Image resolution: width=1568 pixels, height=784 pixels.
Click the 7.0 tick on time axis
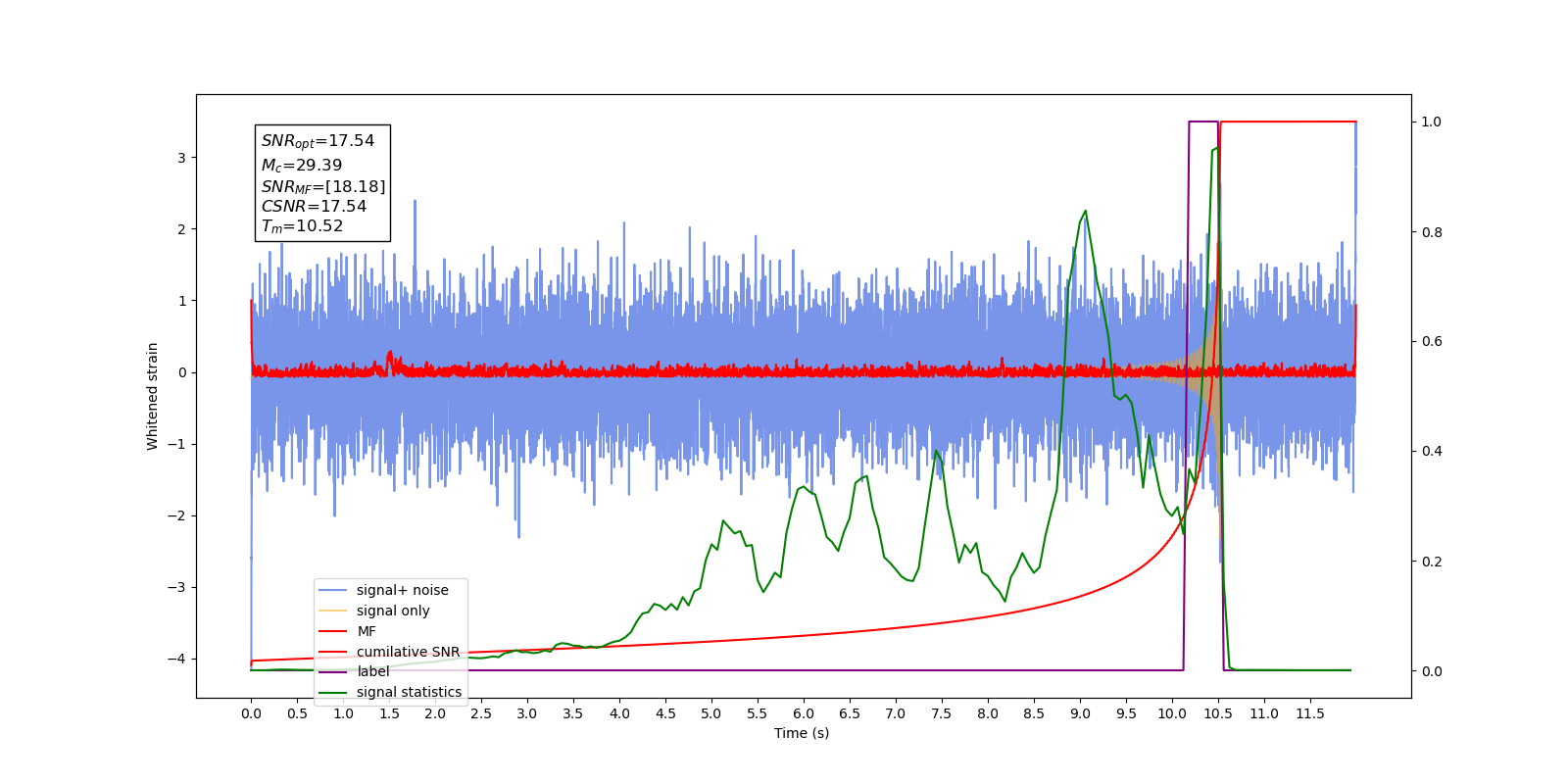point(896,713)
